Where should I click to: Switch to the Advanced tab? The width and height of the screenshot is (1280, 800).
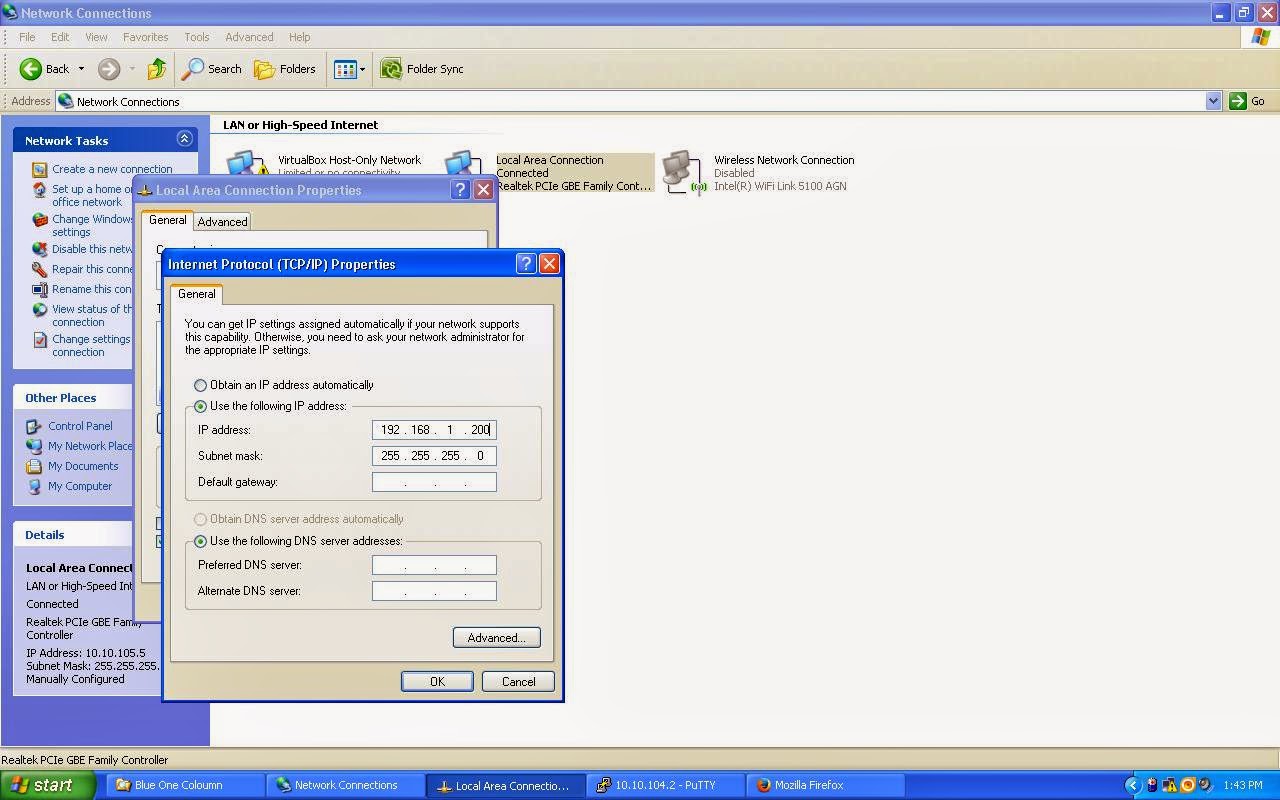(x=222, y=221)
